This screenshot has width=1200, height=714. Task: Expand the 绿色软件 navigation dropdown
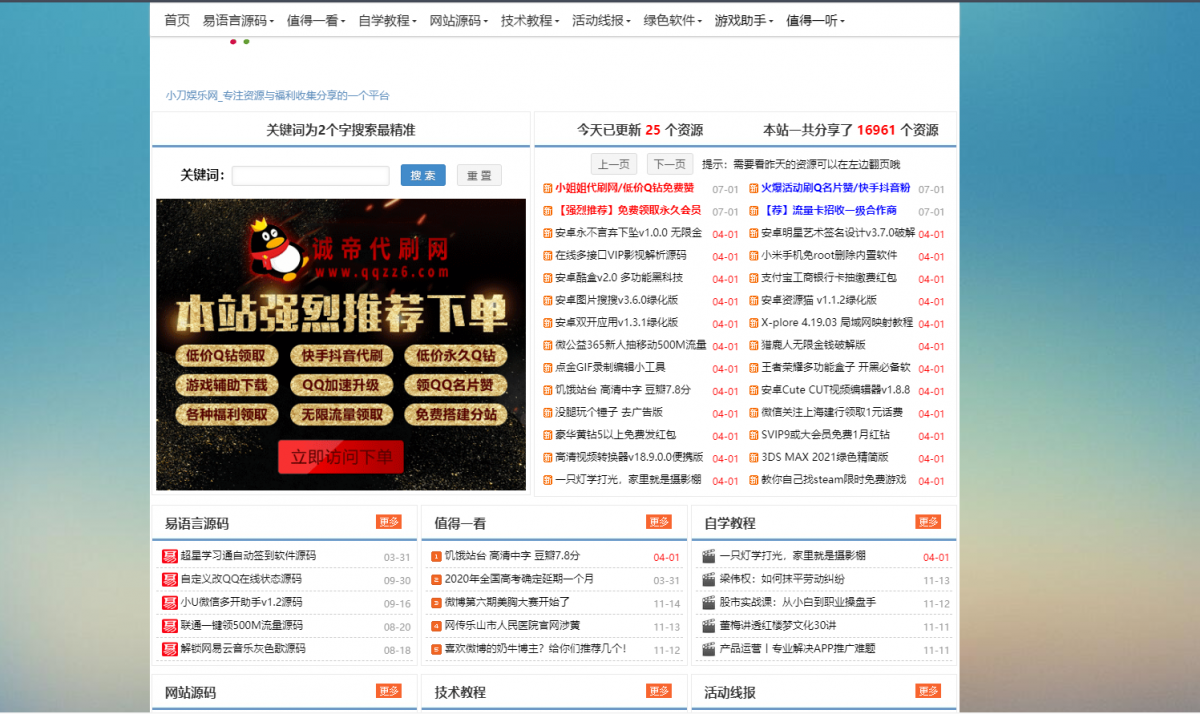[673, 20]
